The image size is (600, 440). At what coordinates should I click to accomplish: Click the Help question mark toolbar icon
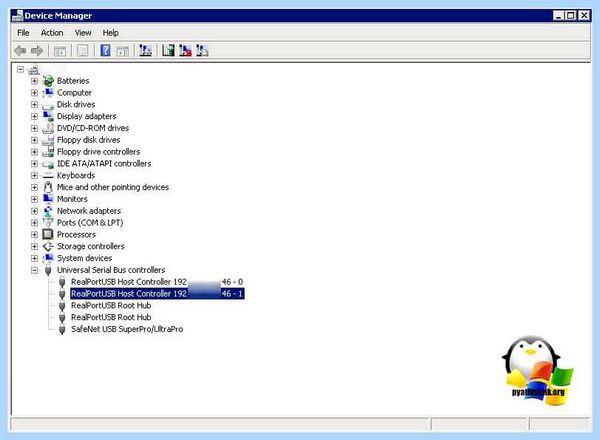tap(105, 51)
